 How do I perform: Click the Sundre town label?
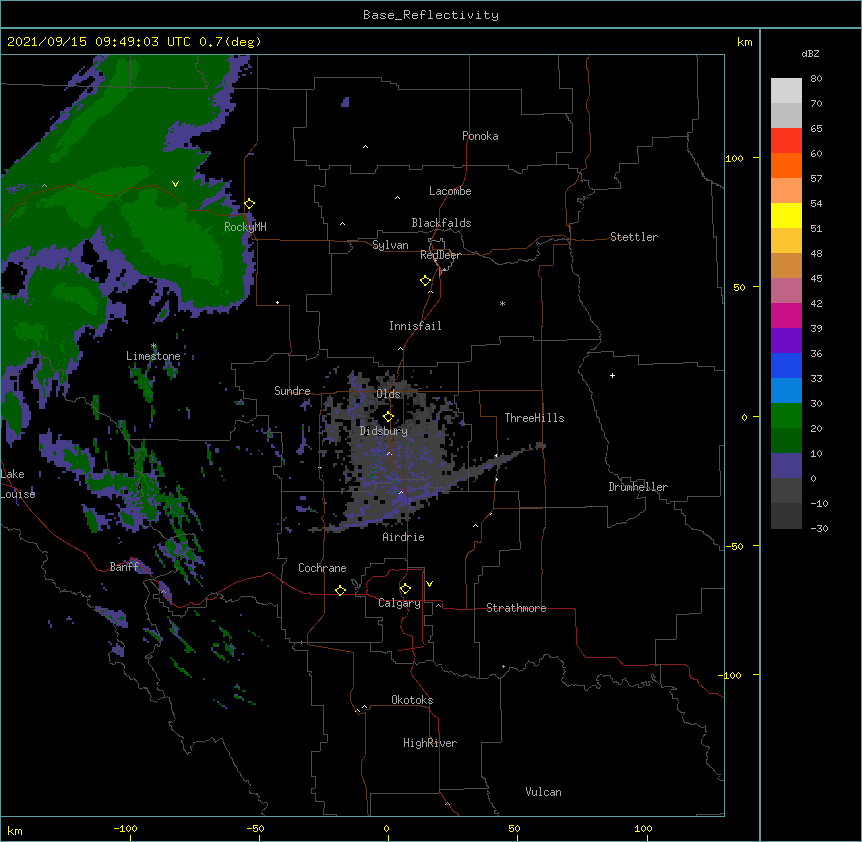[292, 391]
